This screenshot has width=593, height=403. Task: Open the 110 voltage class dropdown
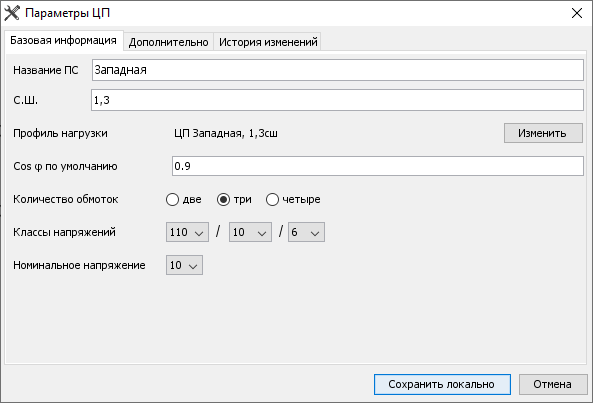point(187,232)
